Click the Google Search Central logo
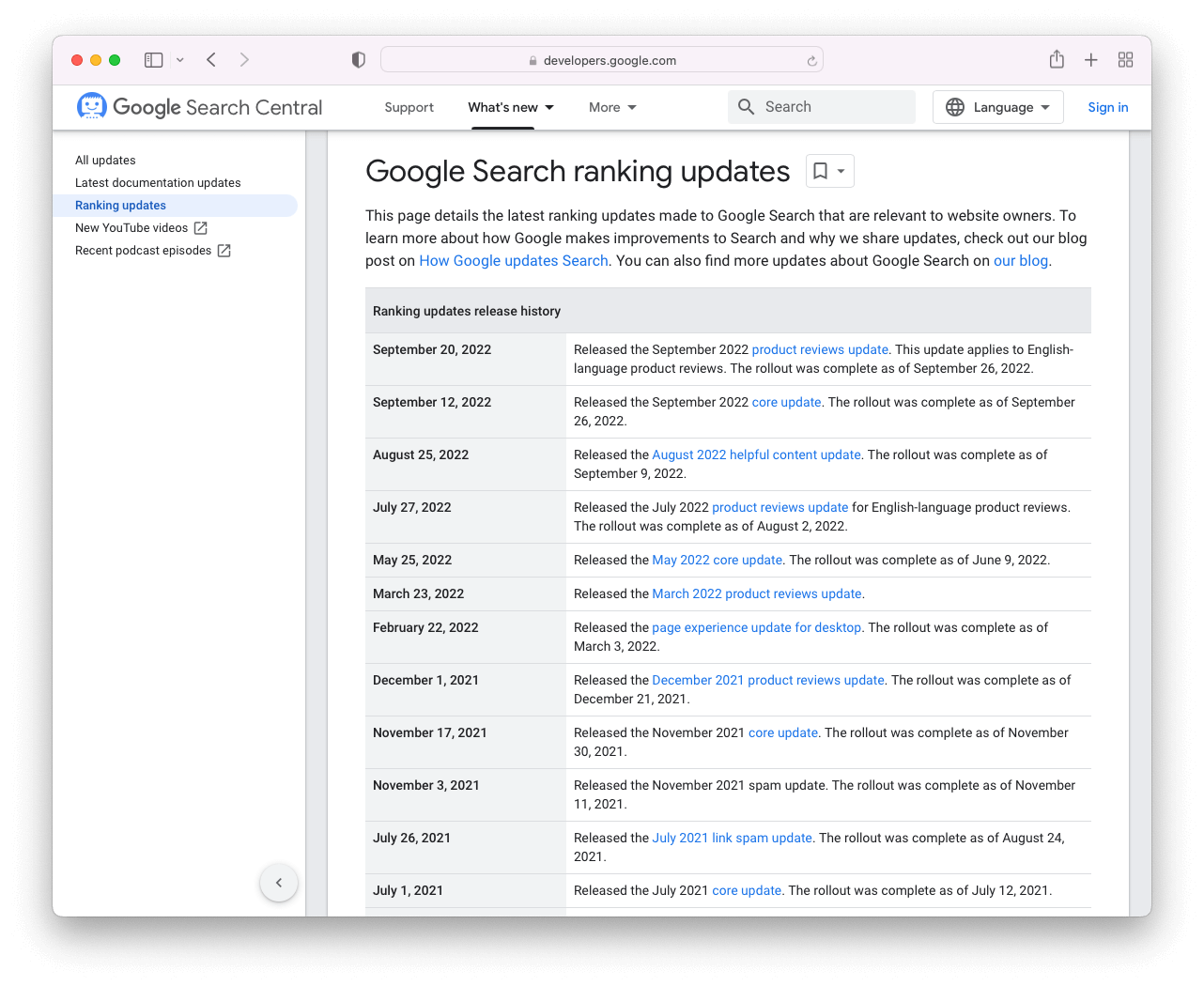This screenshot has width=1204, height=986. tap(198, 106)
